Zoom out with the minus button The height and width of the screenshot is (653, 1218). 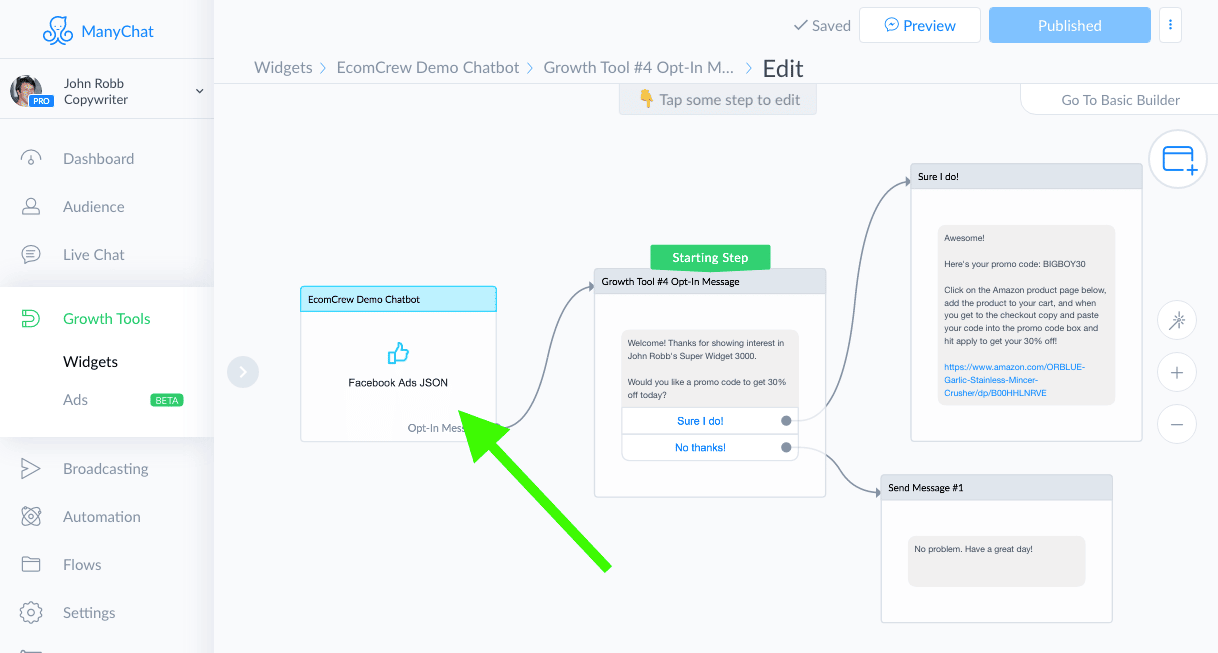point(1177,425)
